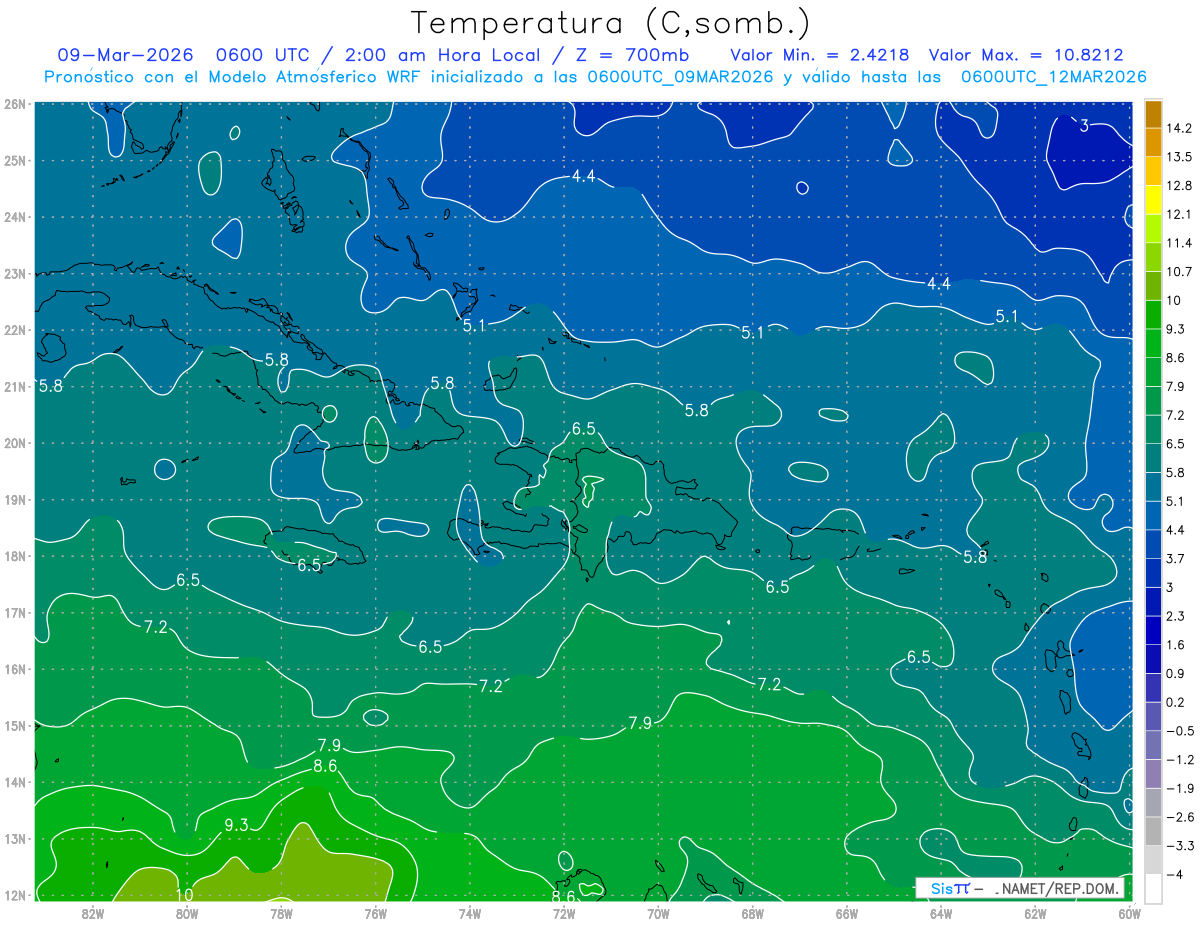Screen dimensions: 1200x927
Task: Click the 76W longitude axis label
Action: click(375, 913)
